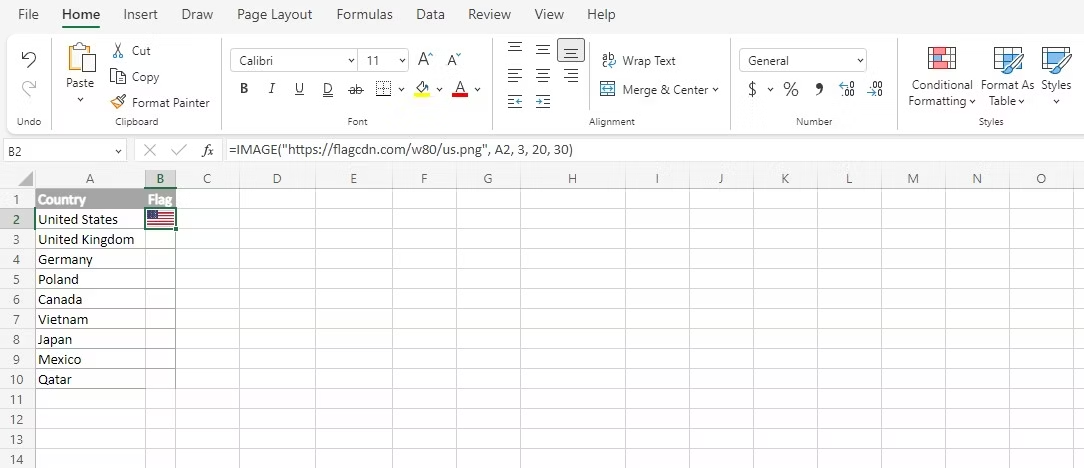Increase indent icon
Image resolution: width=1084 pixels, height=468 pixels.
543,102
